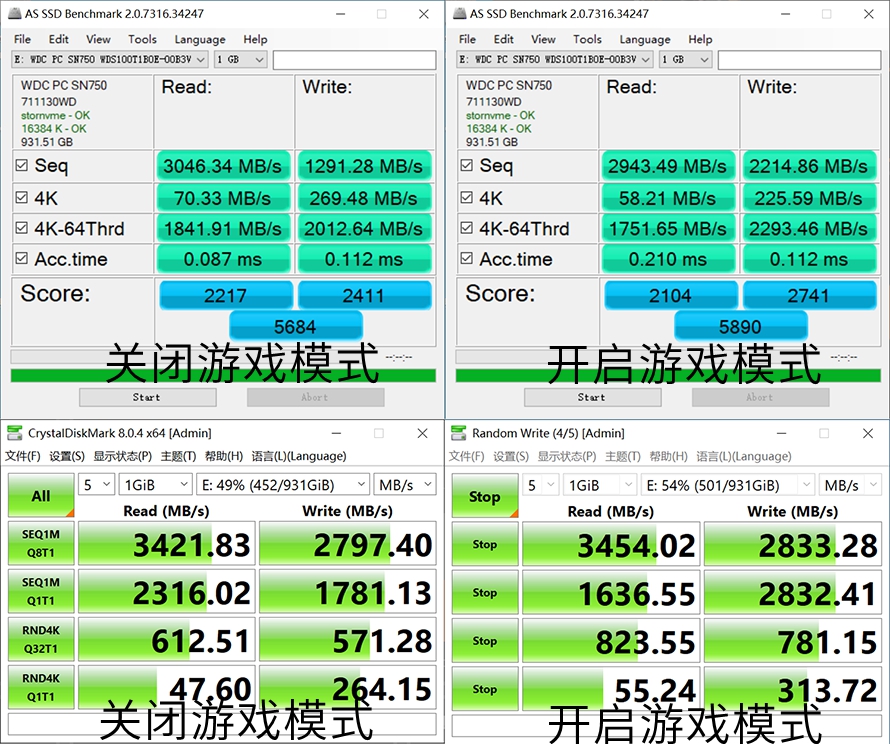The height and width of the screenshot is (744, 890).
Task: Click the All button in CrystalDiskMark
Action: (41, 496)
